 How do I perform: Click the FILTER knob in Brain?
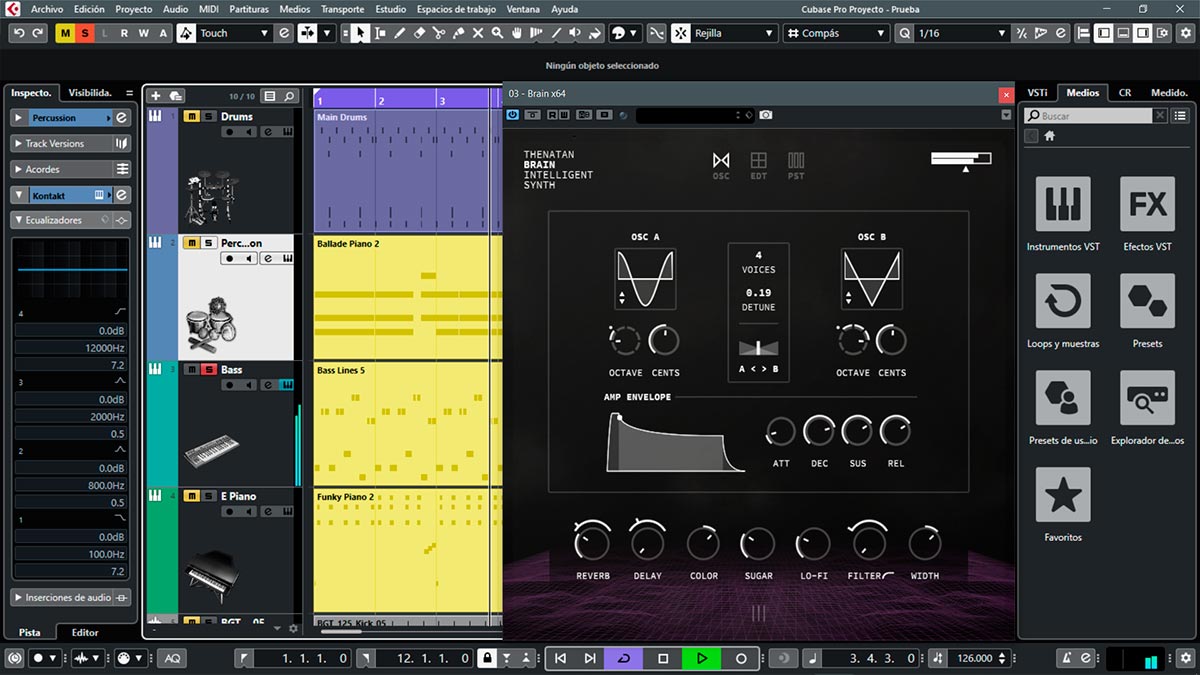(867, 543)
